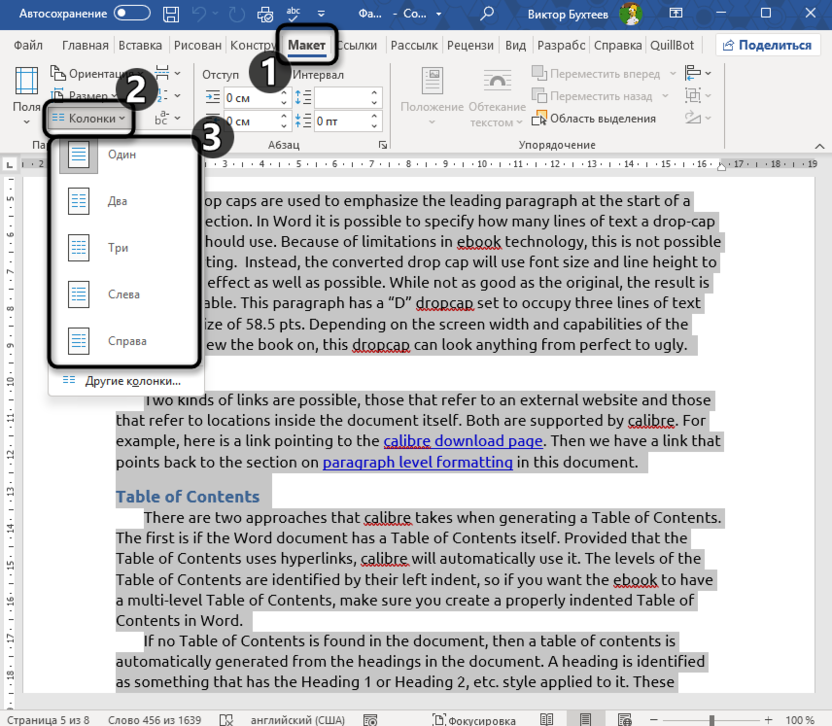Click the zoom slider in status bar
The height and width of the screenshot is (726, 832).
(x=712, y=719)
